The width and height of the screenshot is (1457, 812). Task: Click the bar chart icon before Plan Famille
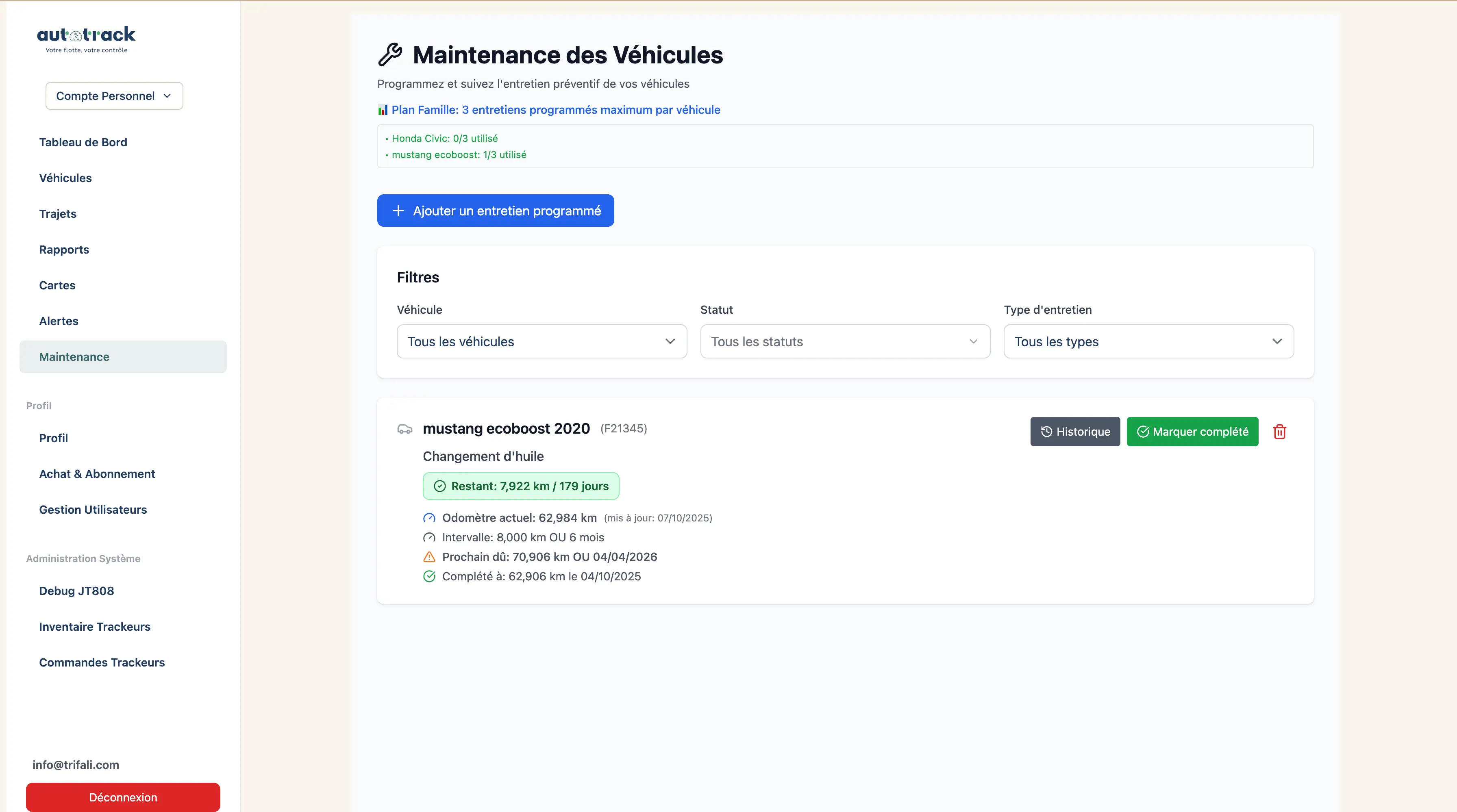[383, 110]
